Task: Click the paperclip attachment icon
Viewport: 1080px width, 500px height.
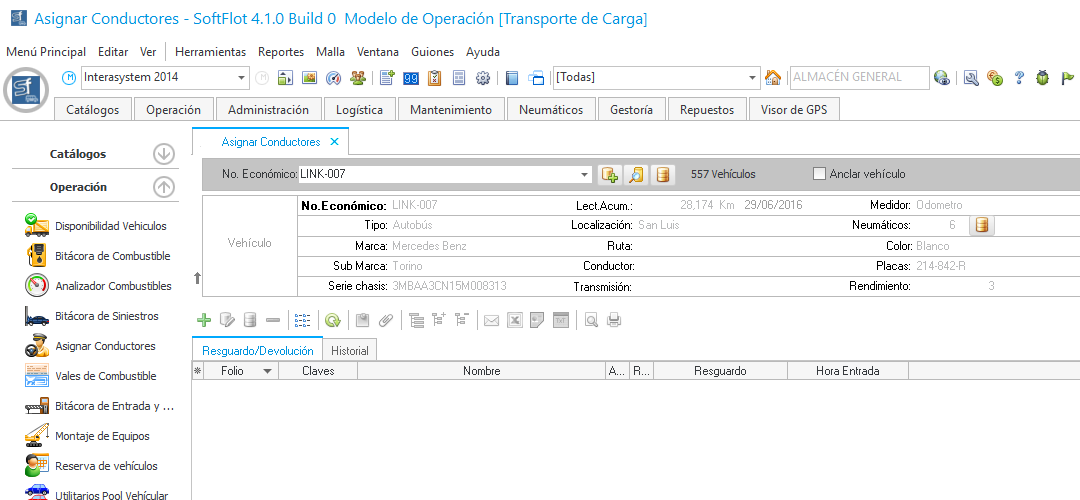Action: [x=385, y=320]
